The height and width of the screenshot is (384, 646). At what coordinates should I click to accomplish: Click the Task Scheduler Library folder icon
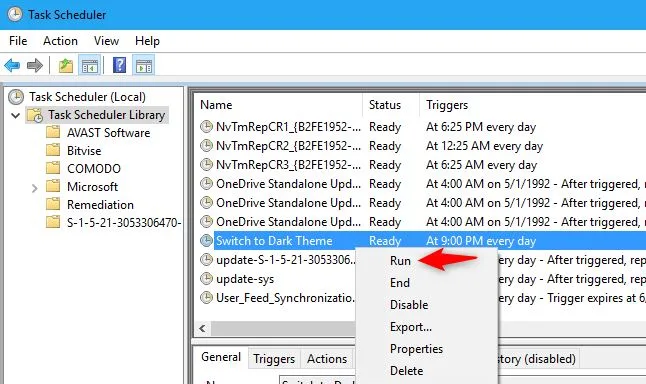tap(35, 115)
